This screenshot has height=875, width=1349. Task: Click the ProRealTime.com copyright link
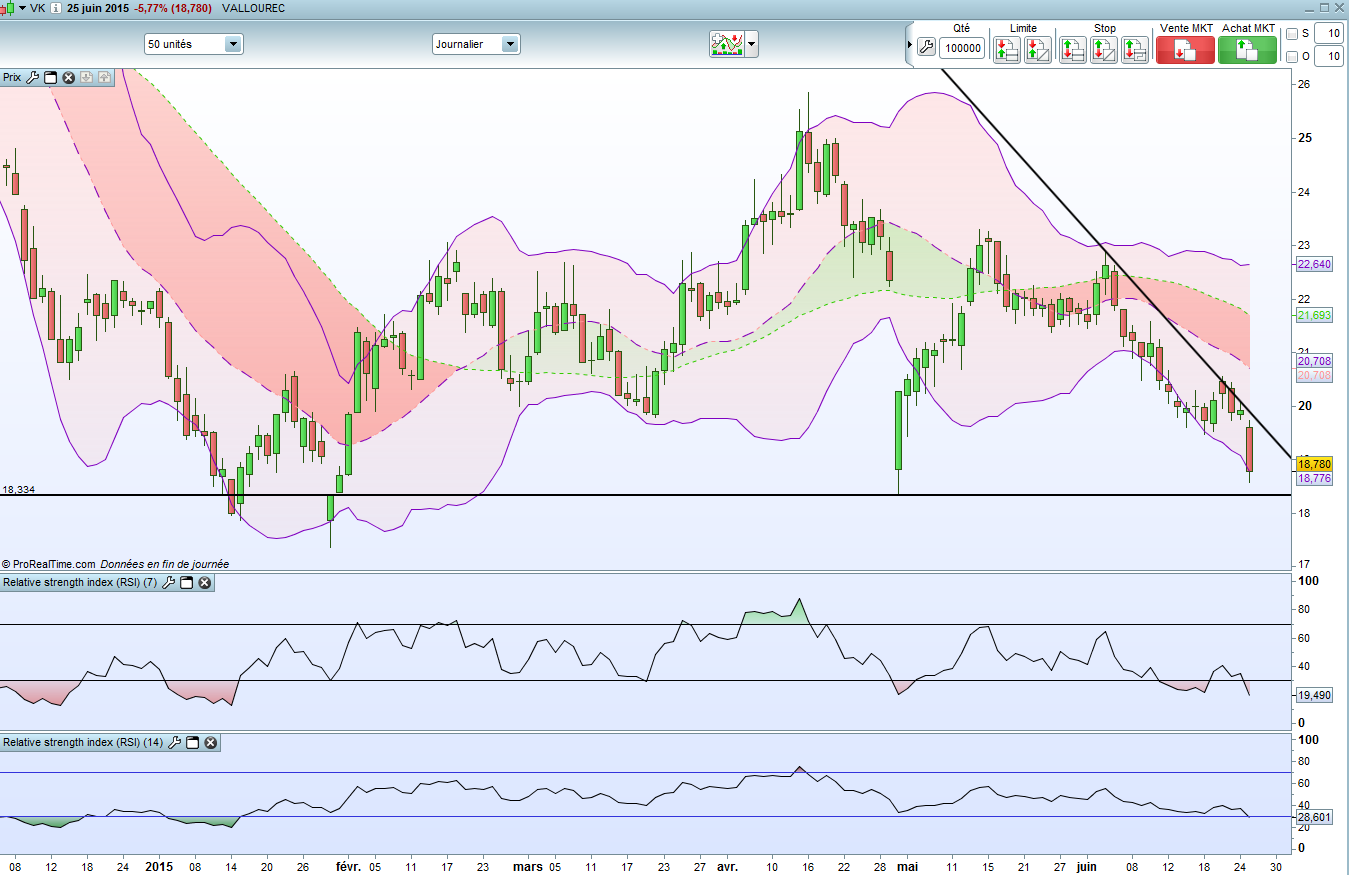49,564
